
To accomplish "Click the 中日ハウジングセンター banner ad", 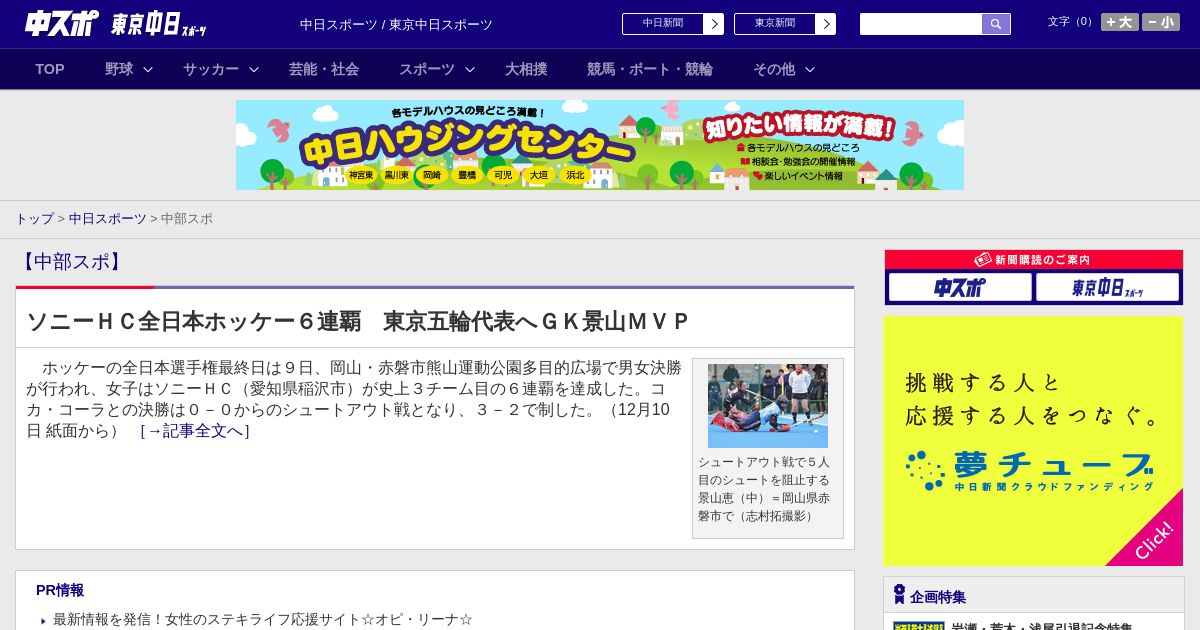I will 600,145.
